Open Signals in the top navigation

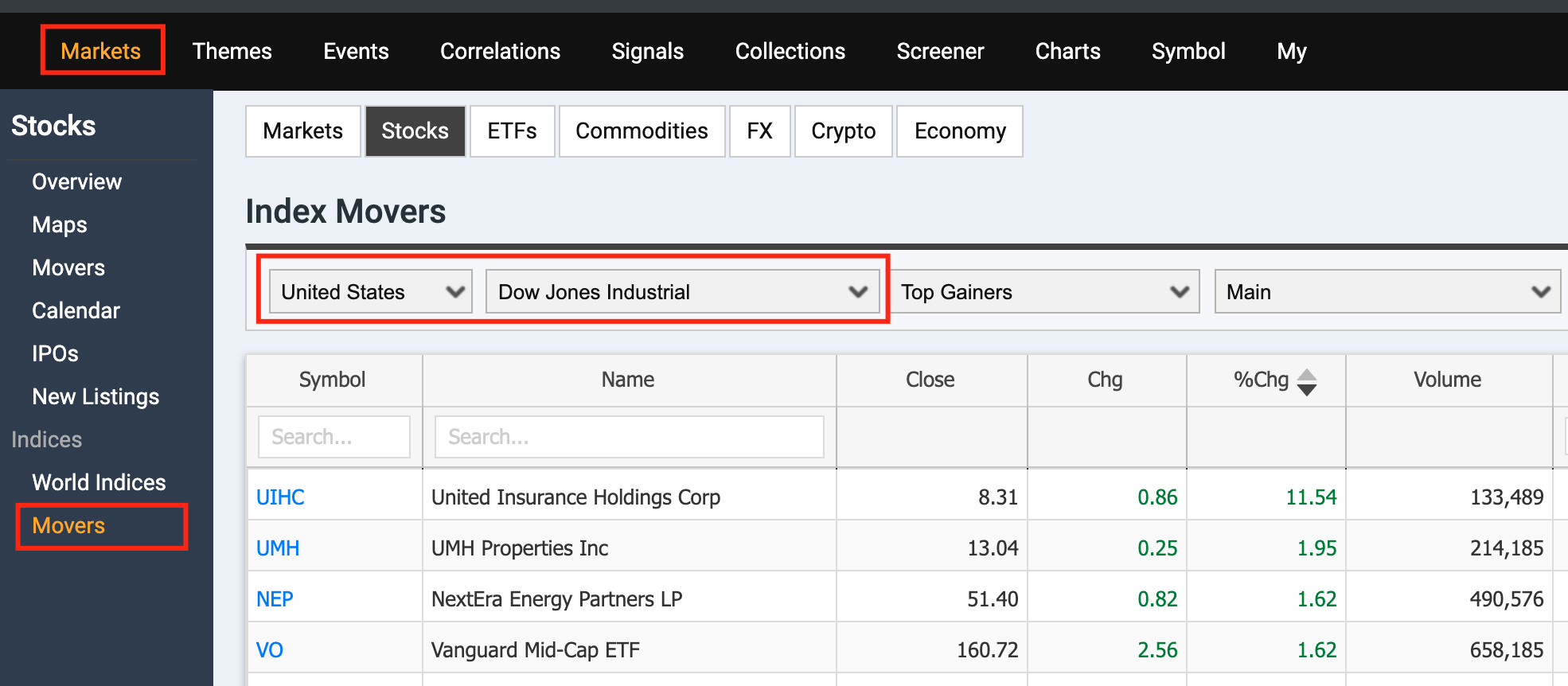(647, 51)
